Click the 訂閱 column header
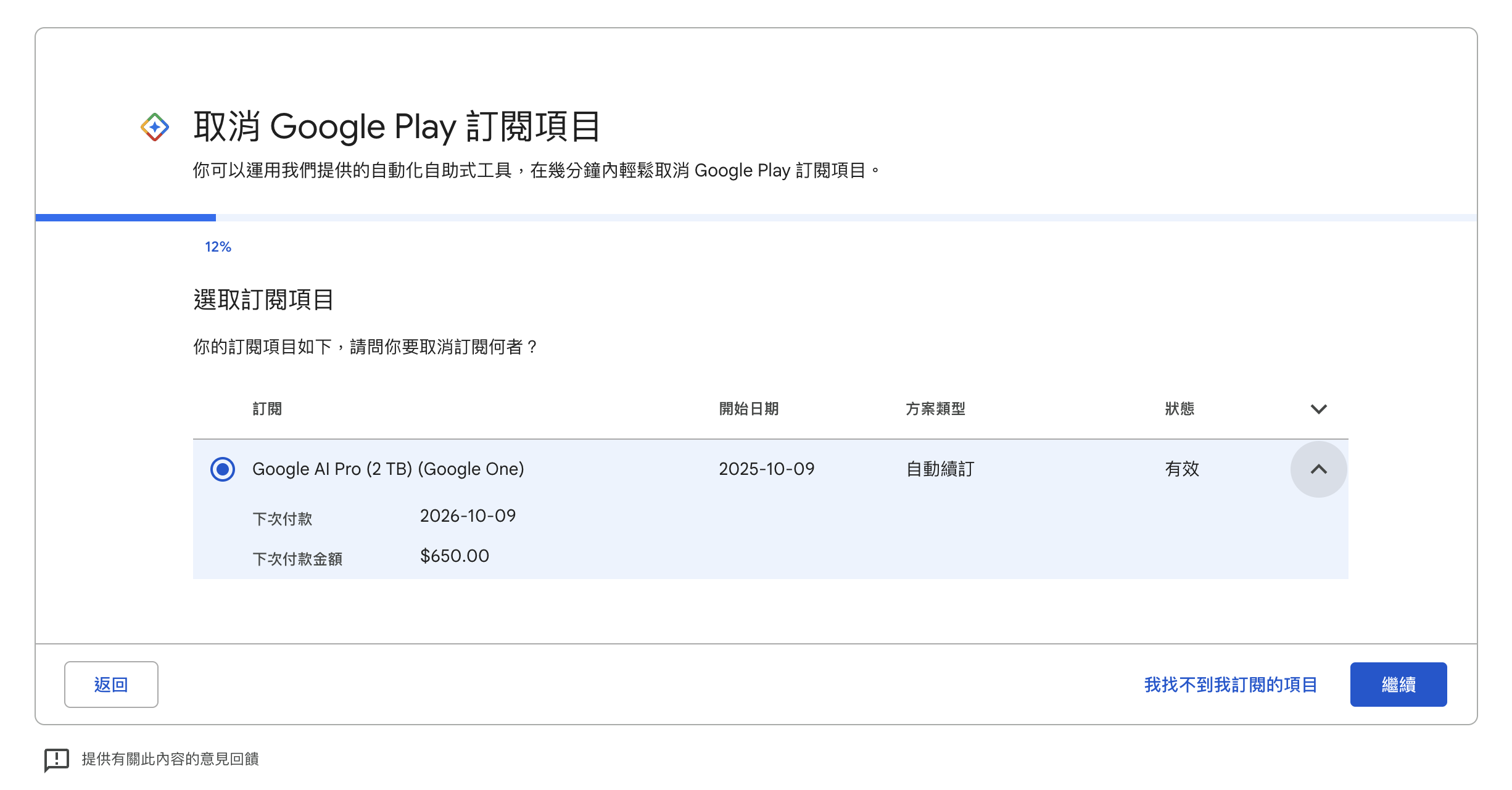This screenshot has width=1512, height=790. pos(267,409)
